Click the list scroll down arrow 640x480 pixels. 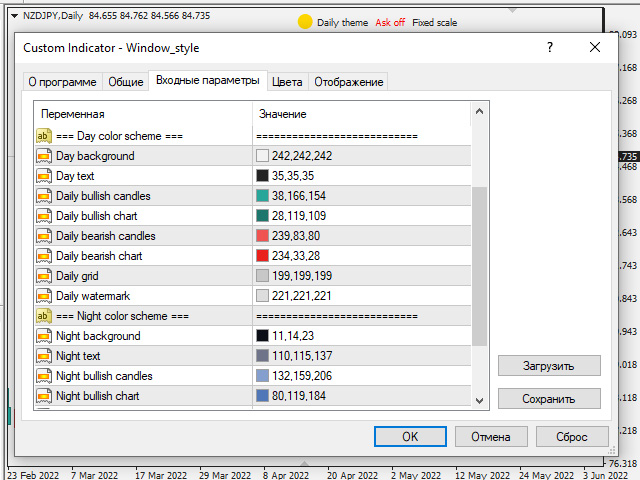tap(480, 401)
